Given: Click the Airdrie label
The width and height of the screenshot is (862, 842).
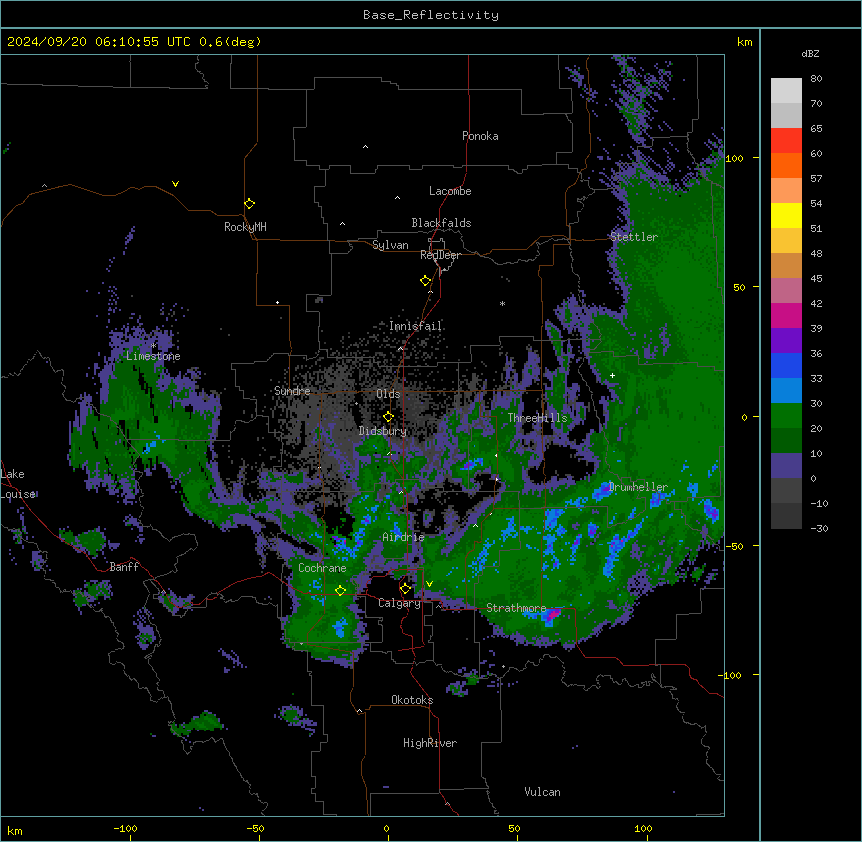Looking at the screenshot, I should coord(403,537).
